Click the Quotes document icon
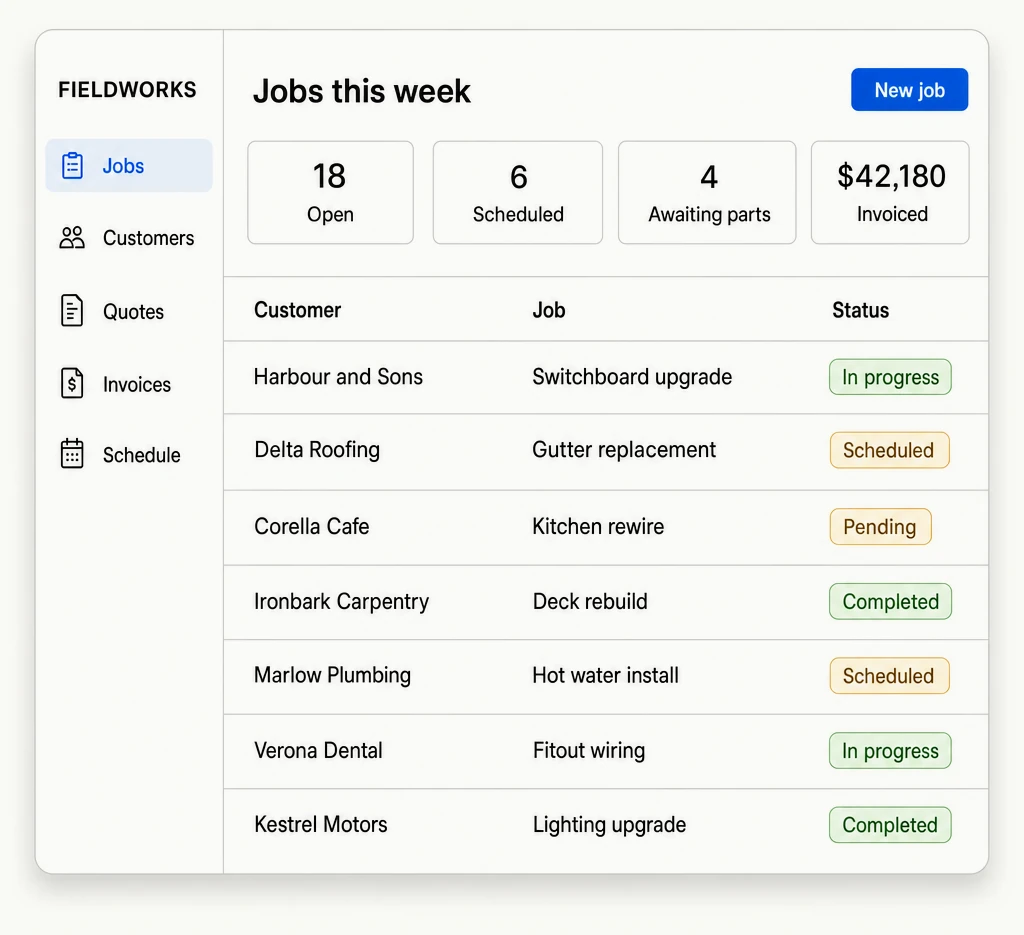The image size is (1024, 935). [x=72, y=311]
